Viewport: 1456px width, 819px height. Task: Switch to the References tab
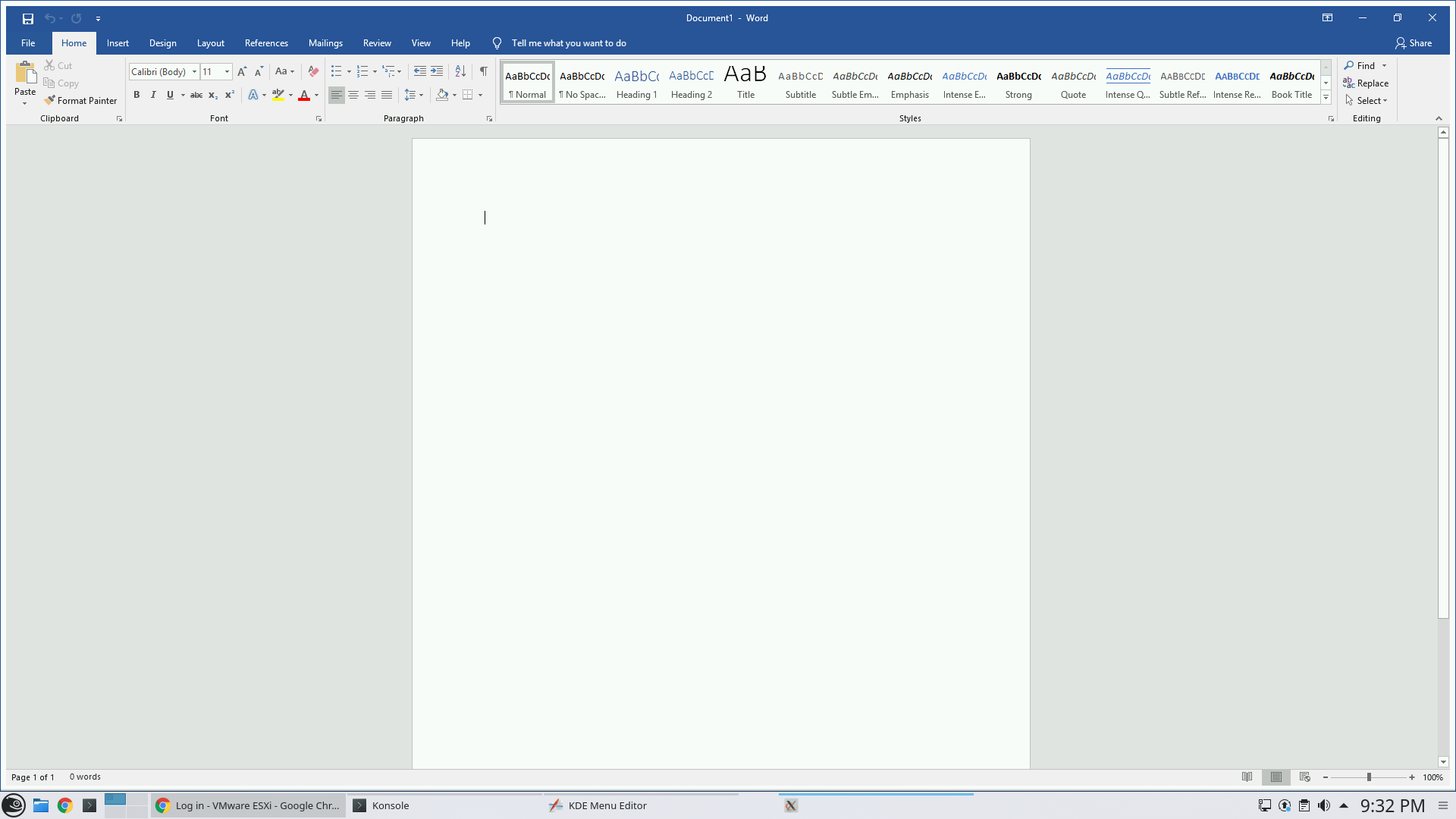(266, 43)
